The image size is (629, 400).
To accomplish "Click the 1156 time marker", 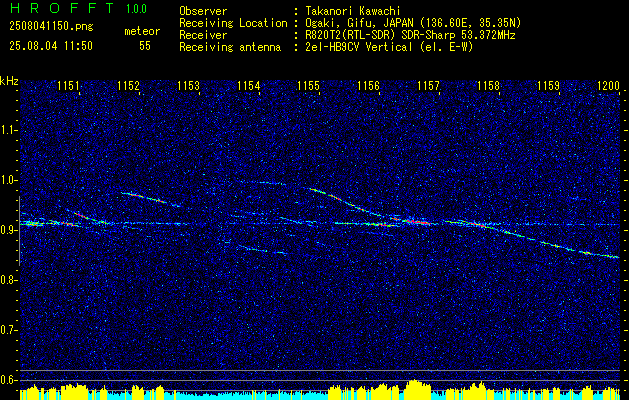I will point(368,85).
